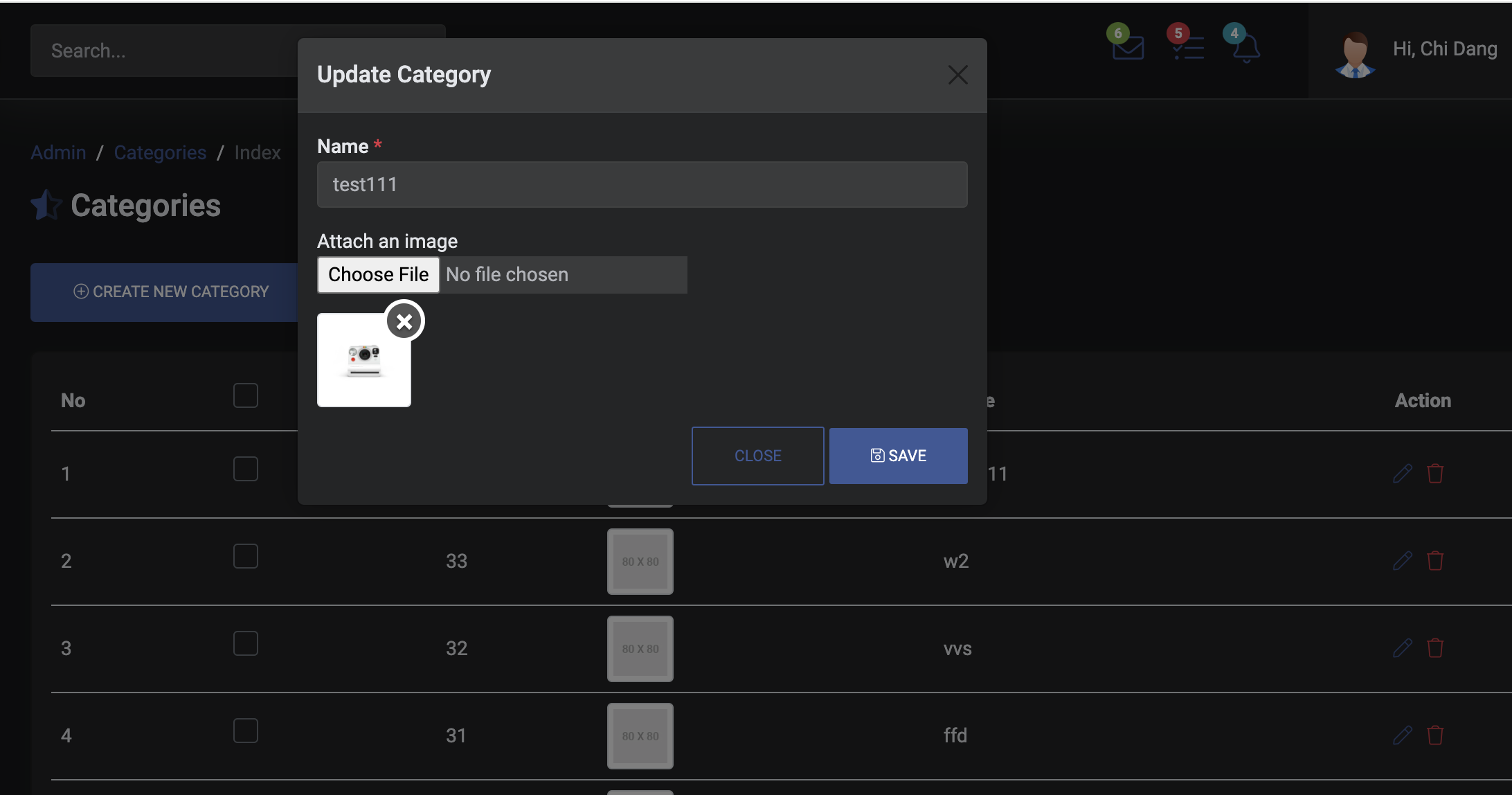Delete the w2 category with trash icon
1512x795 pixels.
1435,561
